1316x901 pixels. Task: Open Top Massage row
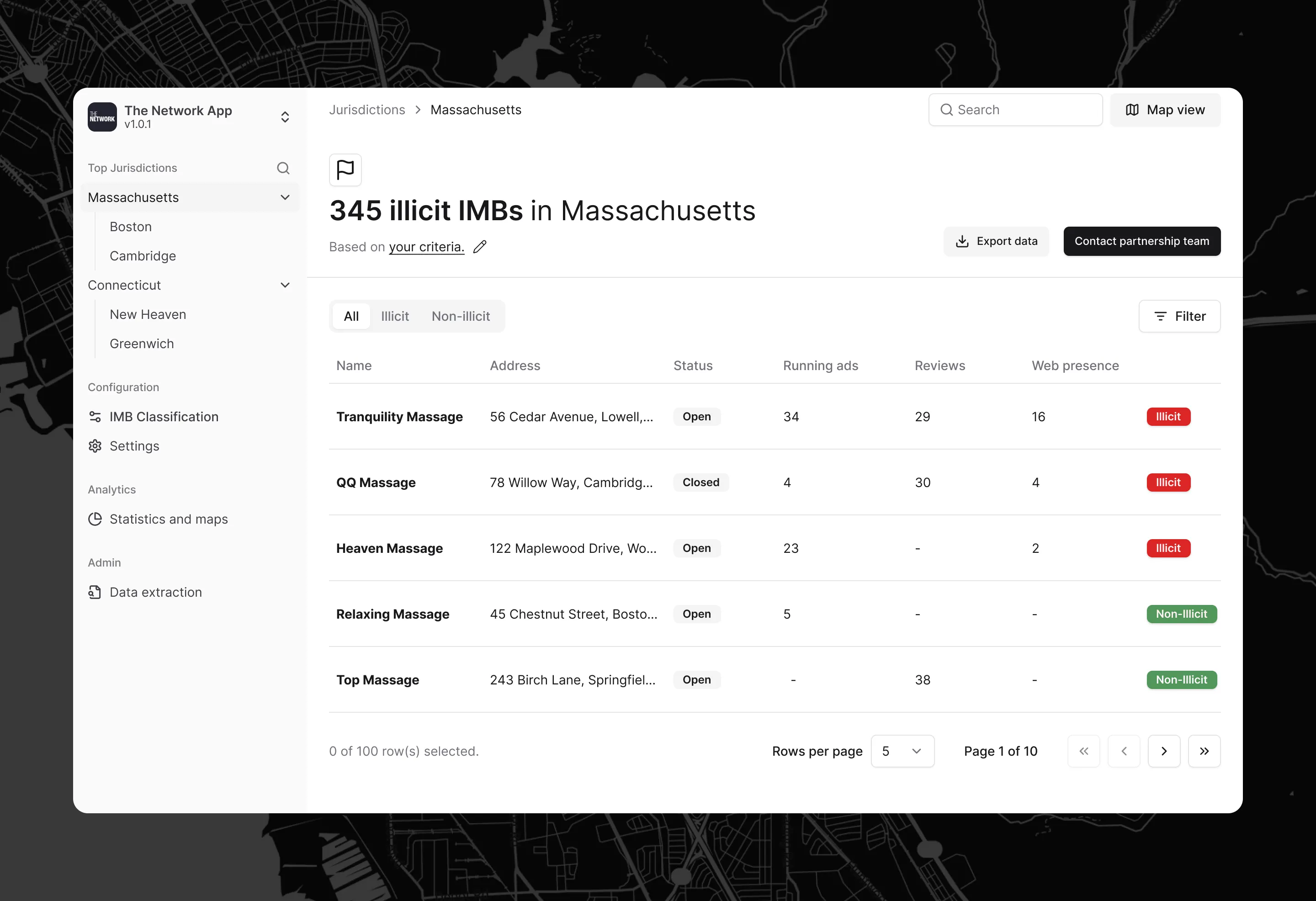[x=775, y=679]
